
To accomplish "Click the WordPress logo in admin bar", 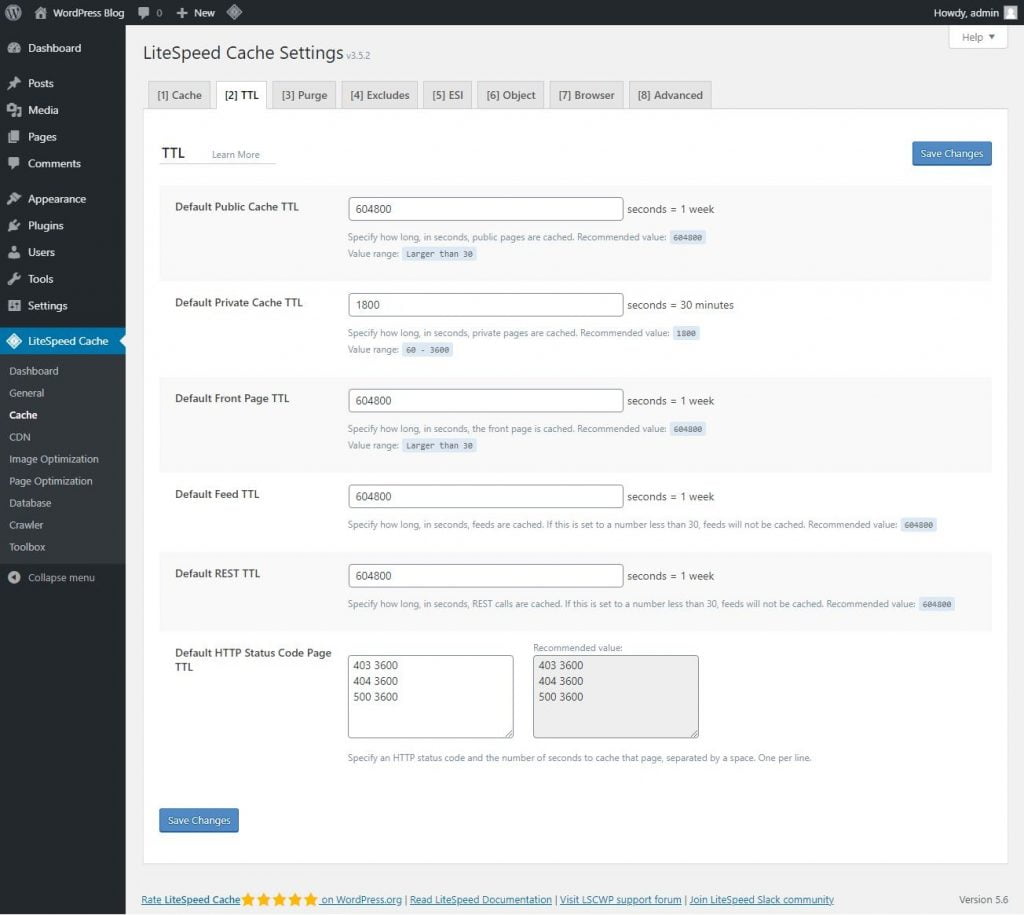I will (13, 12).
